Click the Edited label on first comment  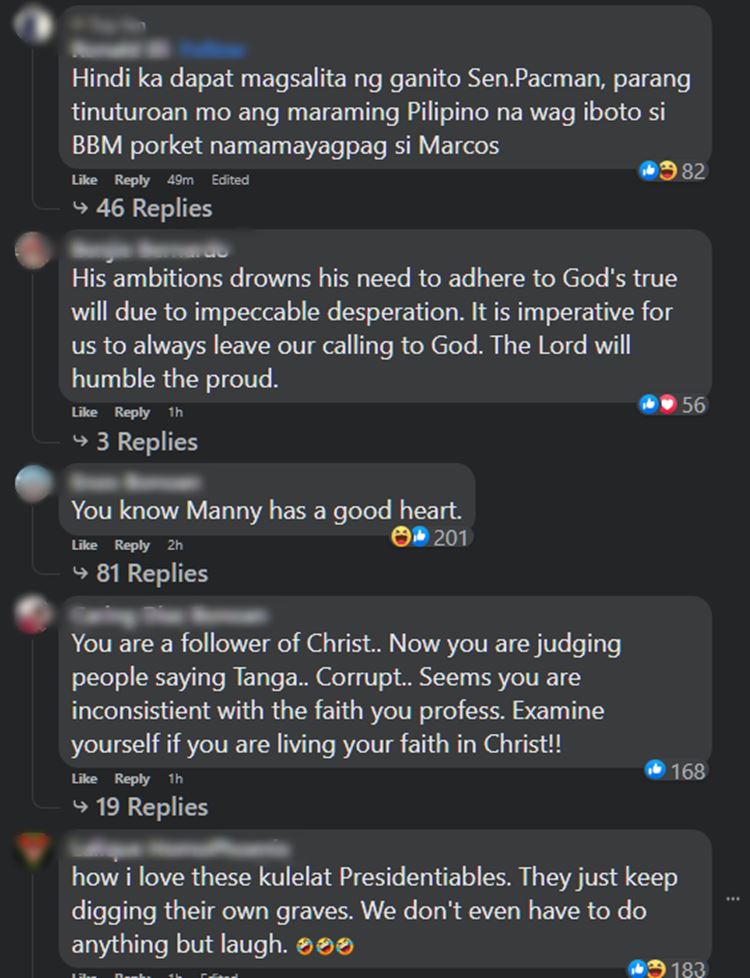[230, 180]
